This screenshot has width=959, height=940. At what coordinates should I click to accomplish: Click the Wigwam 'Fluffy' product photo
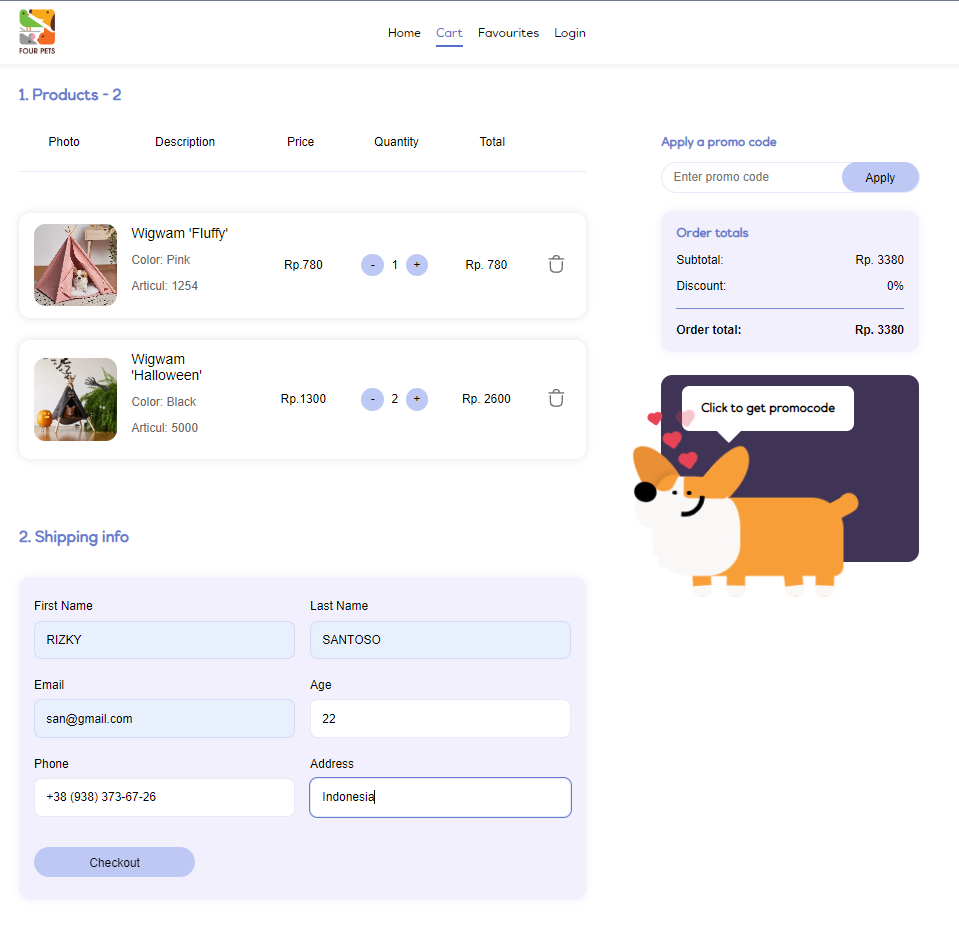coord(75,264)
